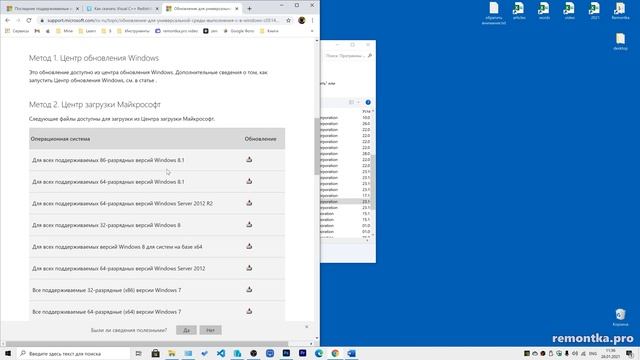Open help in the Programs window
Screen dimensions: 640x360
pos(368,102)
